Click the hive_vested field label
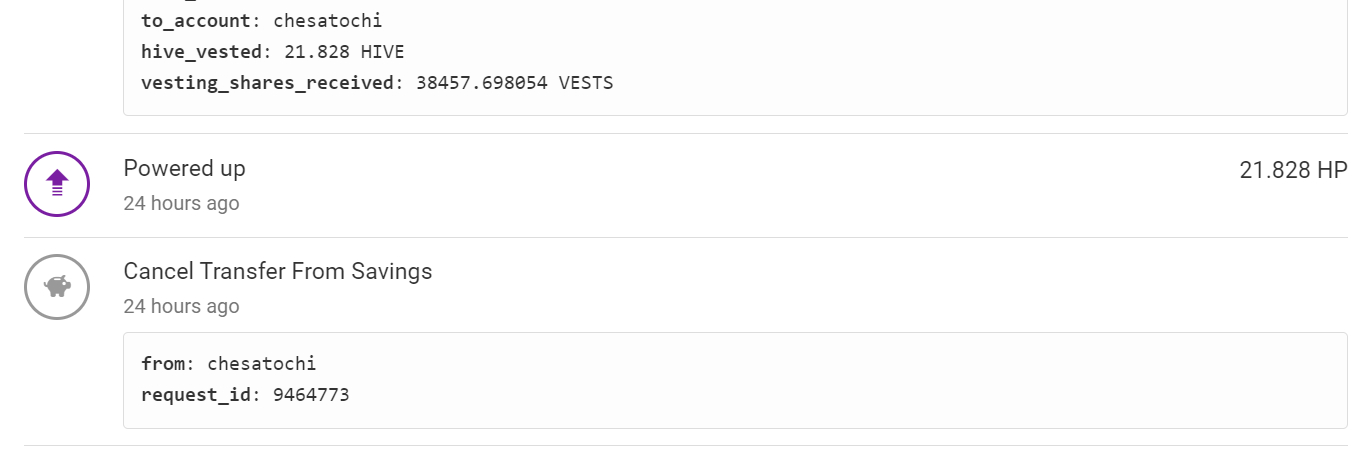 [x=201, y=51]
